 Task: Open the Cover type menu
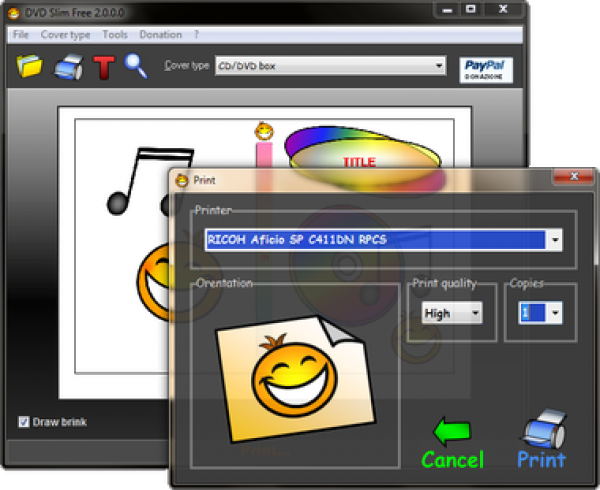[65, 35]
